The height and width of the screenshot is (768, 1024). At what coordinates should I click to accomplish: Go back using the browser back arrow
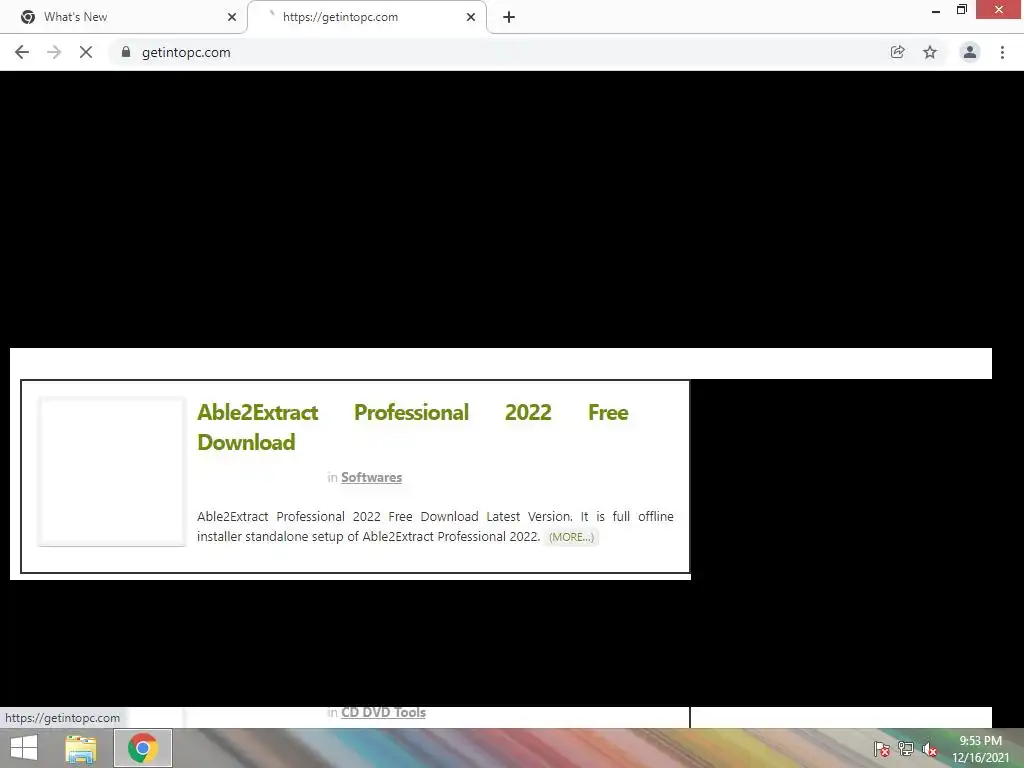(x=22, y=52)
